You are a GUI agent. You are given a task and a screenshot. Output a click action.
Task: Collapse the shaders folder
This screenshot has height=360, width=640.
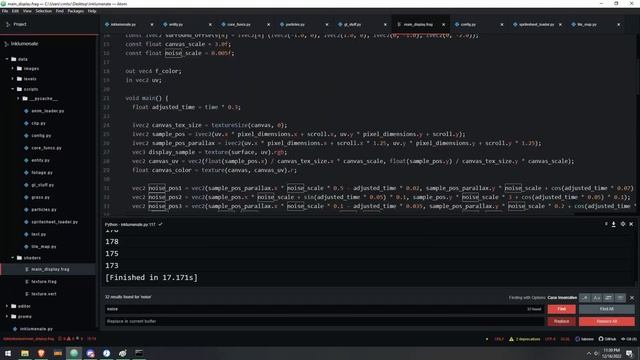click(x=13, y=258)
